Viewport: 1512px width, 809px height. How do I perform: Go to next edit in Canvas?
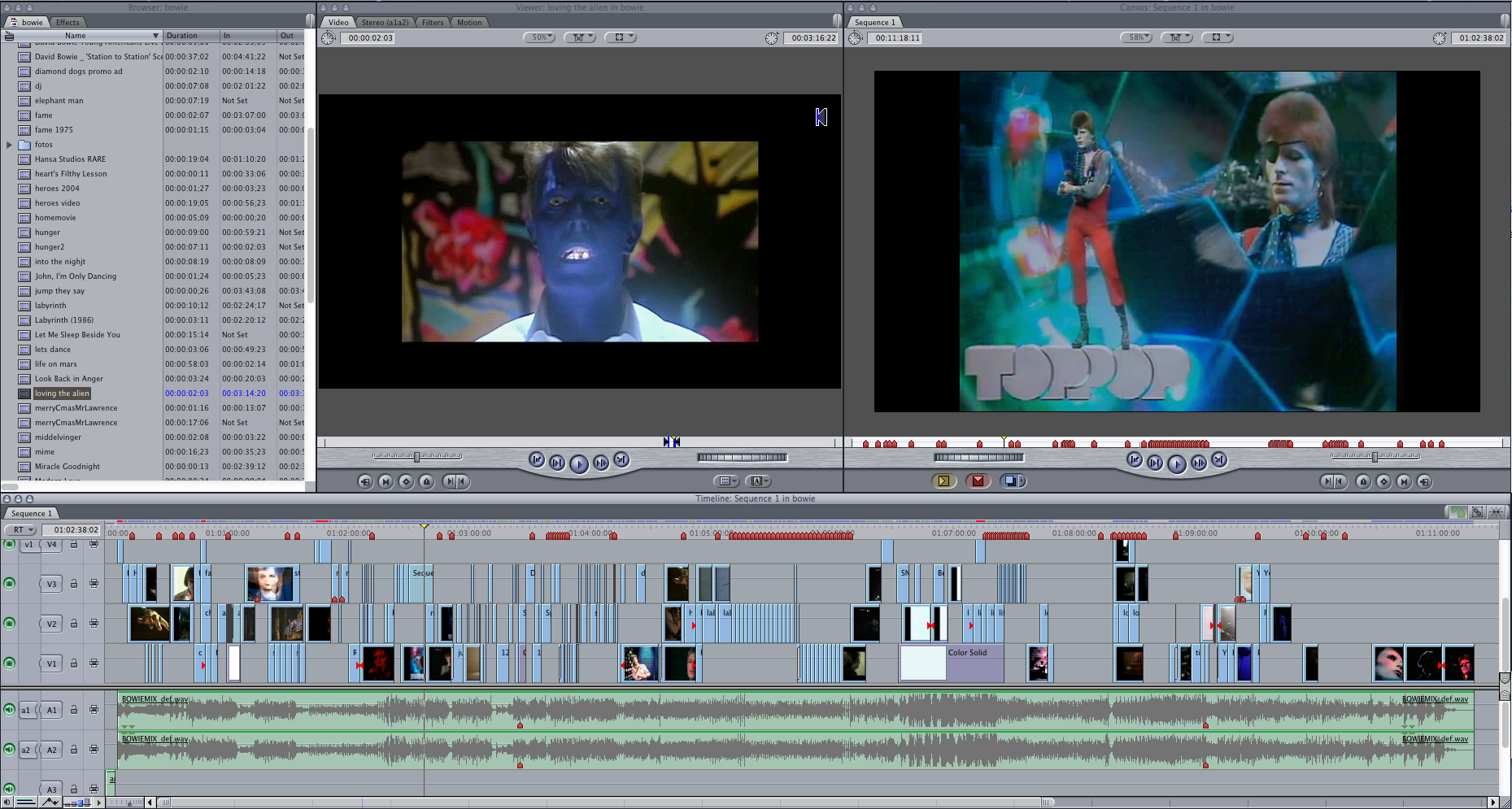(1218, 459)
